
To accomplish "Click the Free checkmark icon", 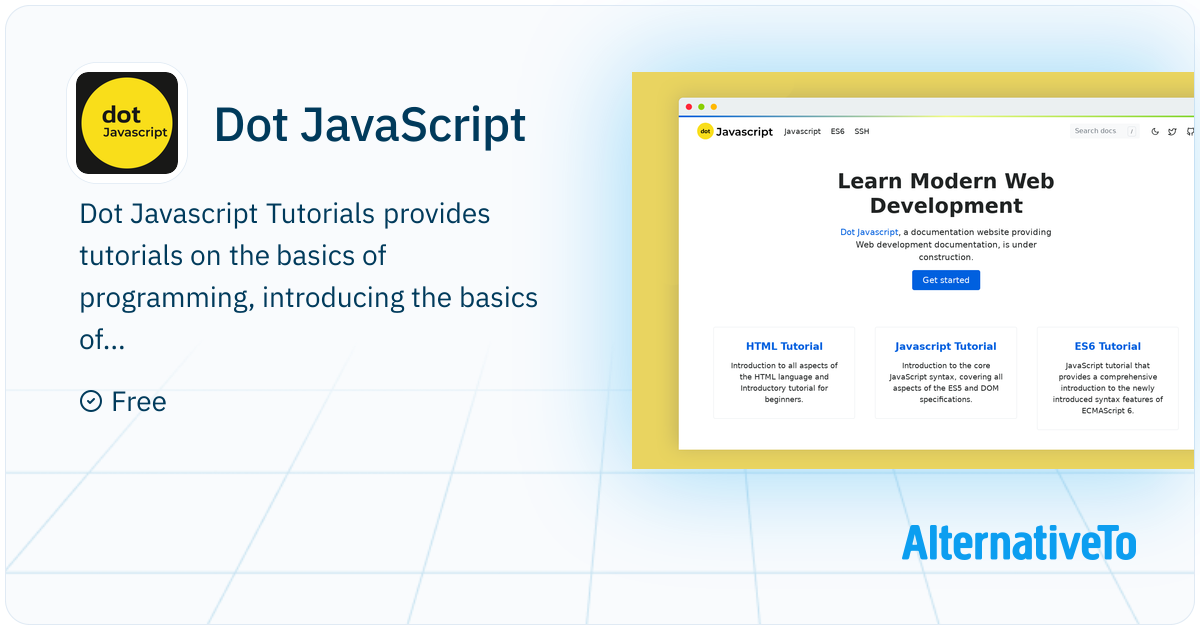I will (x=90, y=401).
